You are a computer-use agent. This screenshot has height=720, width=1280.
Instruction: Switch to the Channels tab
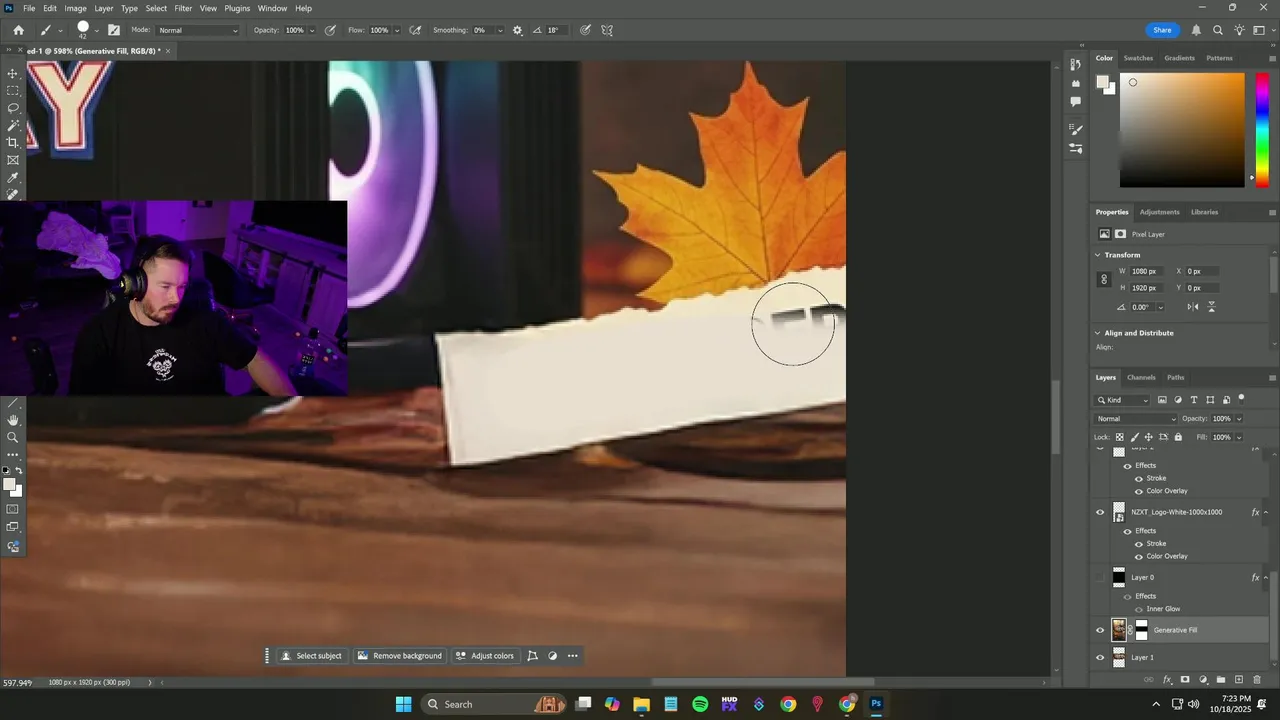(1141, 377)
